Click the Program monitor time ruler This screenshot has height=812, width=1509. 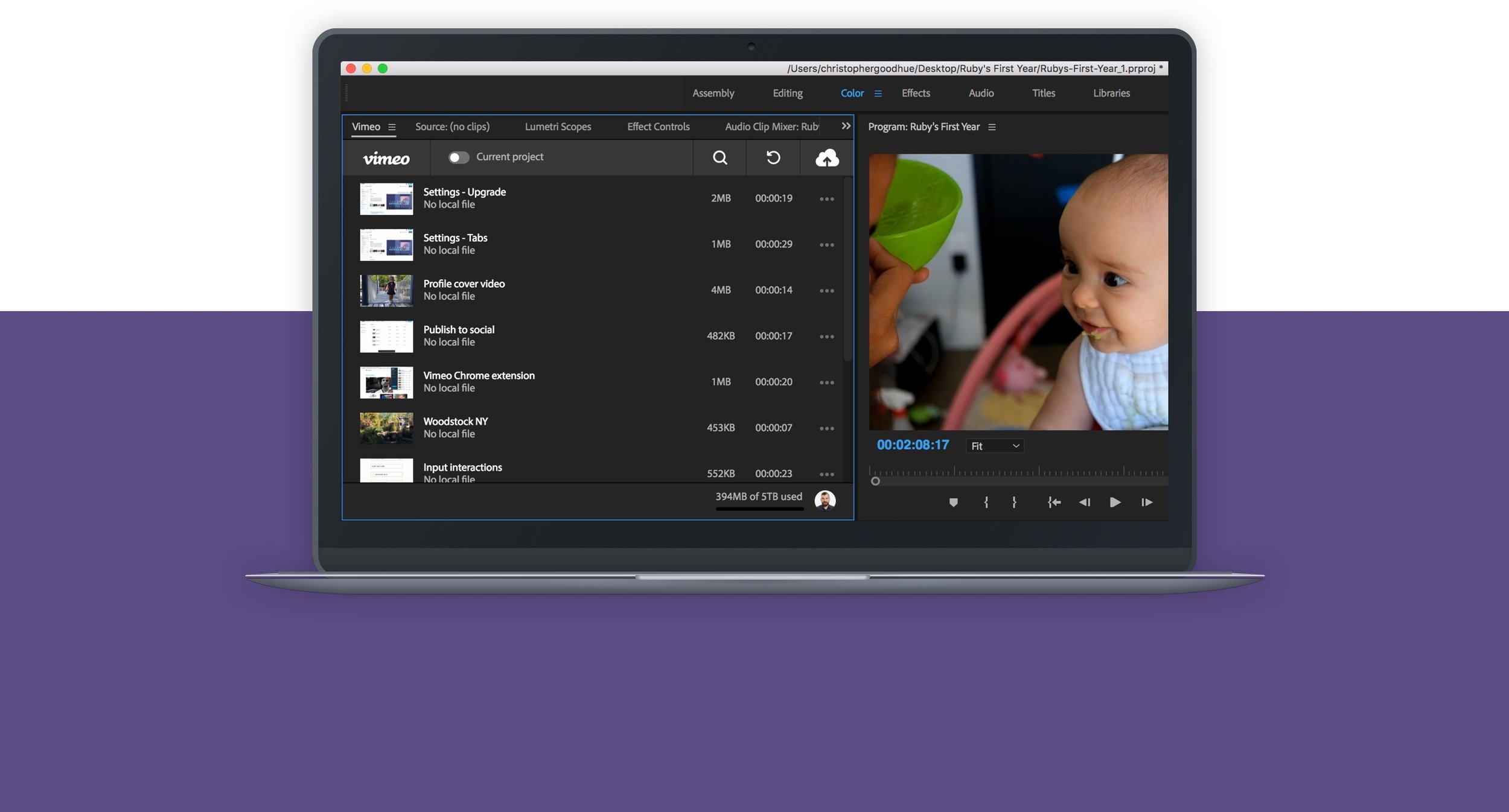pyautogui.click(x=1018, y=471)
